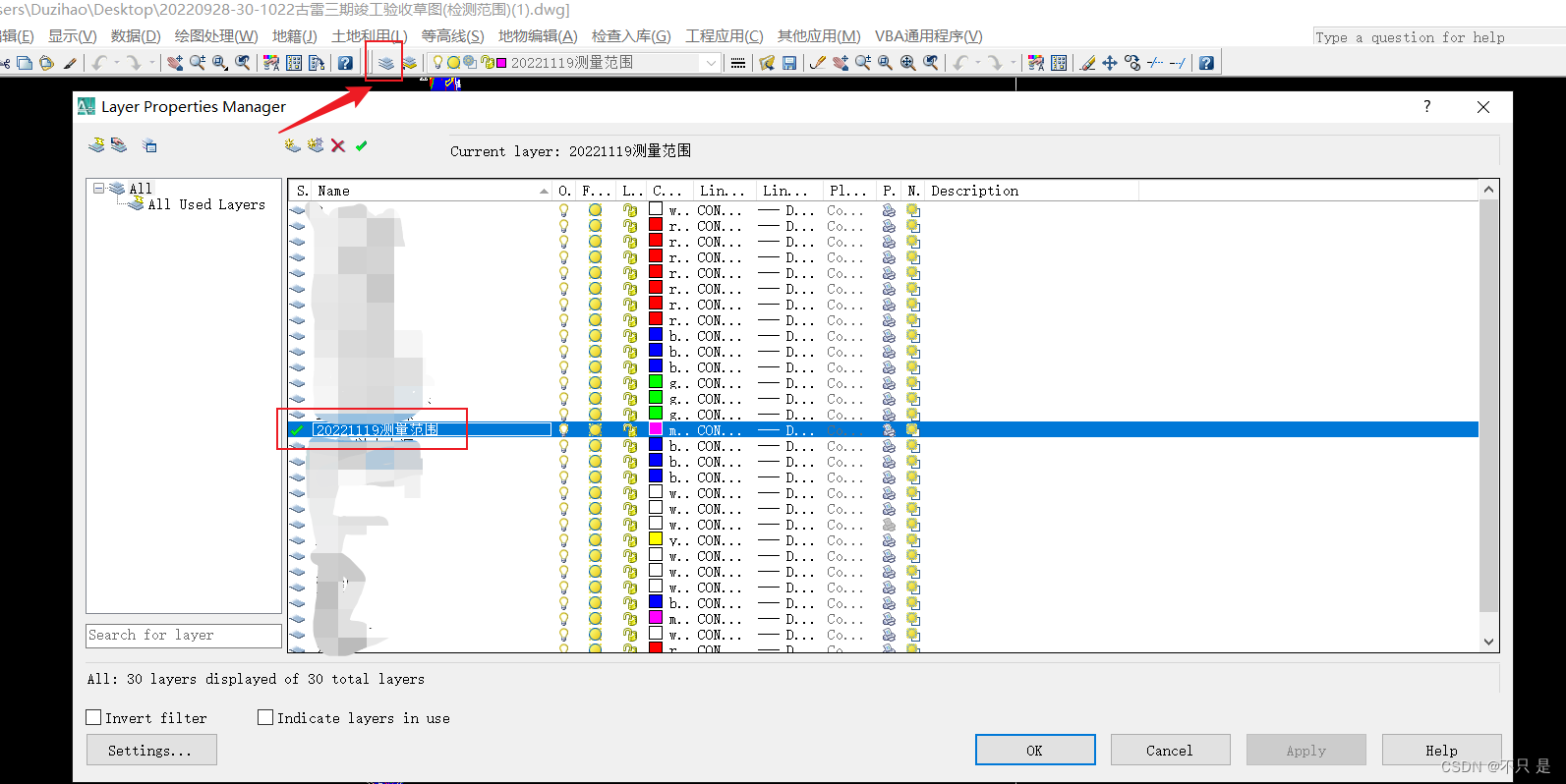
Task: Click the Search for layer field
Action: click(x=184, y=636)
